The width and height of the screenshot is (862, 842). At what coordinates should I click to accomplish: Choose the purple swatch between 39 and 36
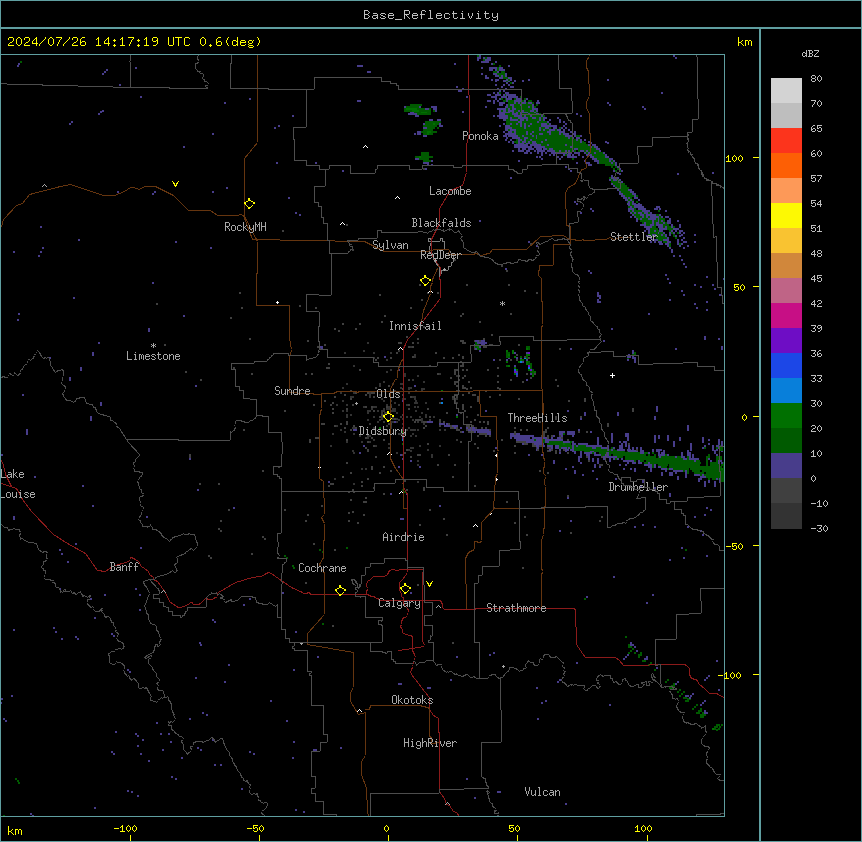point(786,341)
